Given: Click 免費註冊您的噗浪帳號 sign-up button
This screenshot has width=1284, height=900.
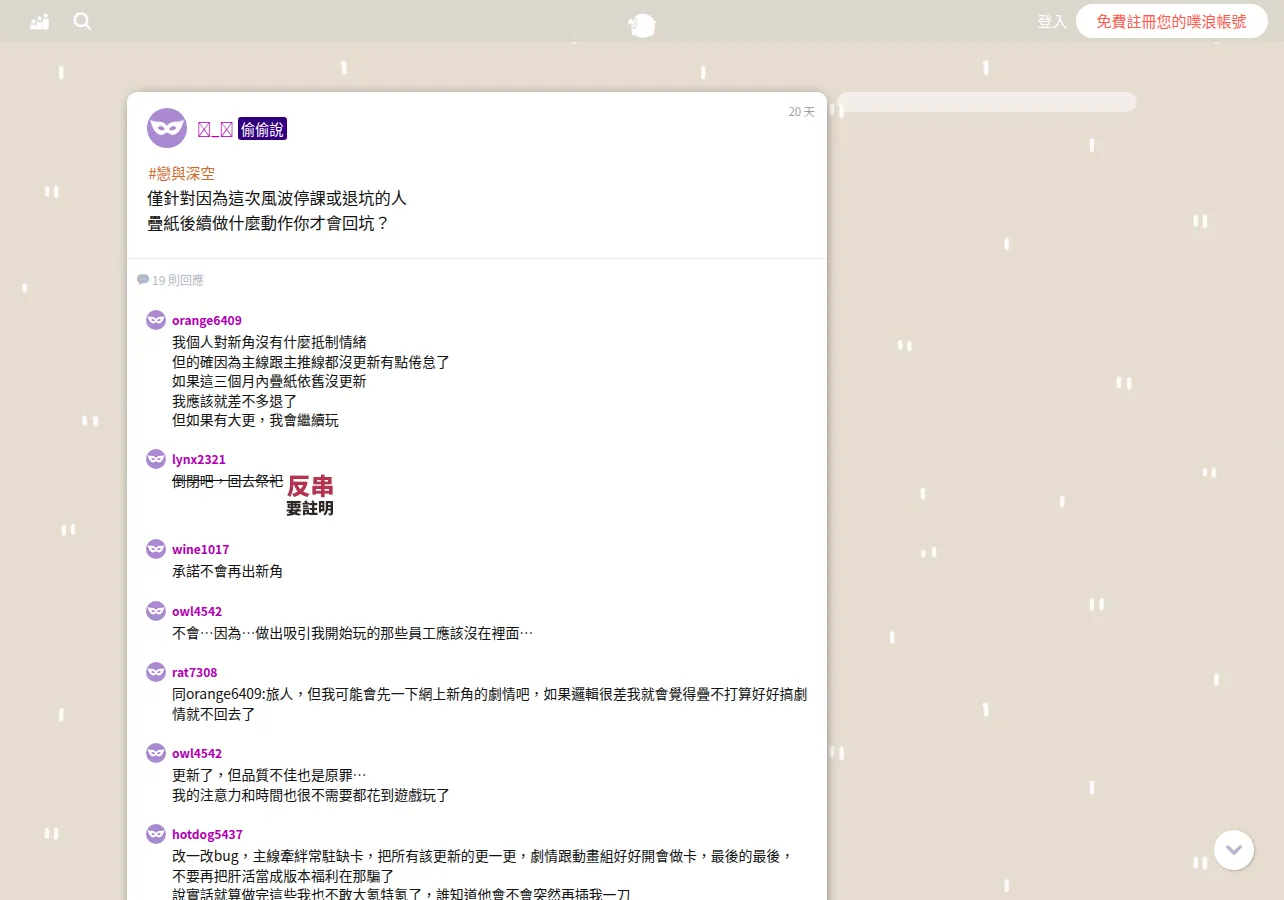Looking at the screenshot, I should click(1171, 21).
